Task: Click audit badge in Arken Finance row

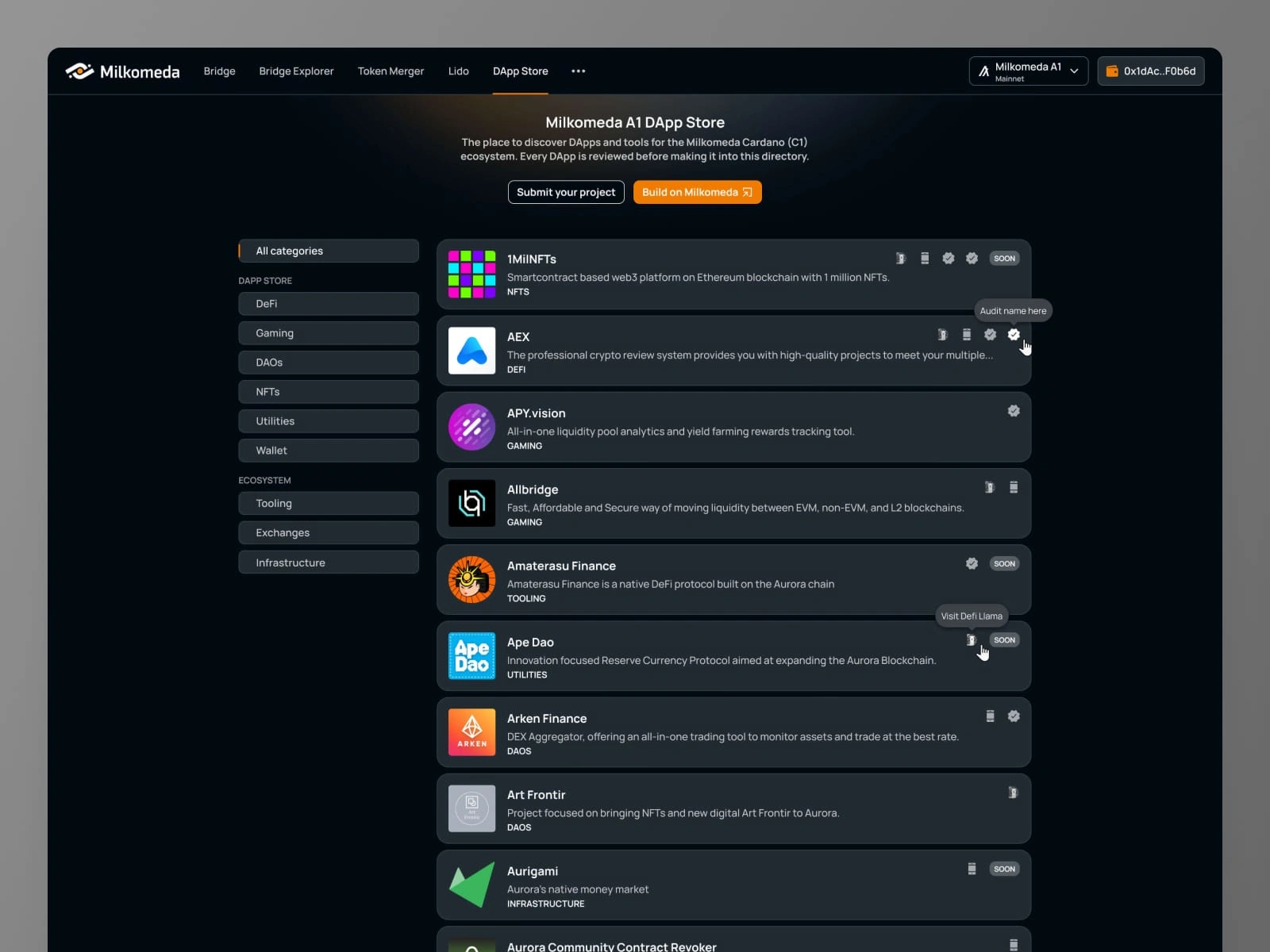Action: (1014, 716)
